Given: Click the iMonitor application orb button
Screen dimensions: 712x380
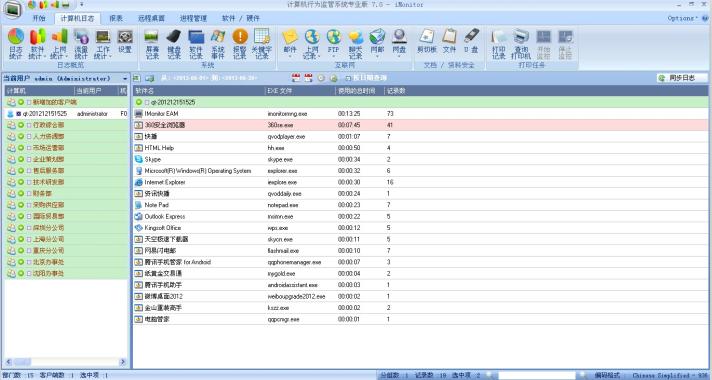Looking at the screenshot, I should click(13, 9).
